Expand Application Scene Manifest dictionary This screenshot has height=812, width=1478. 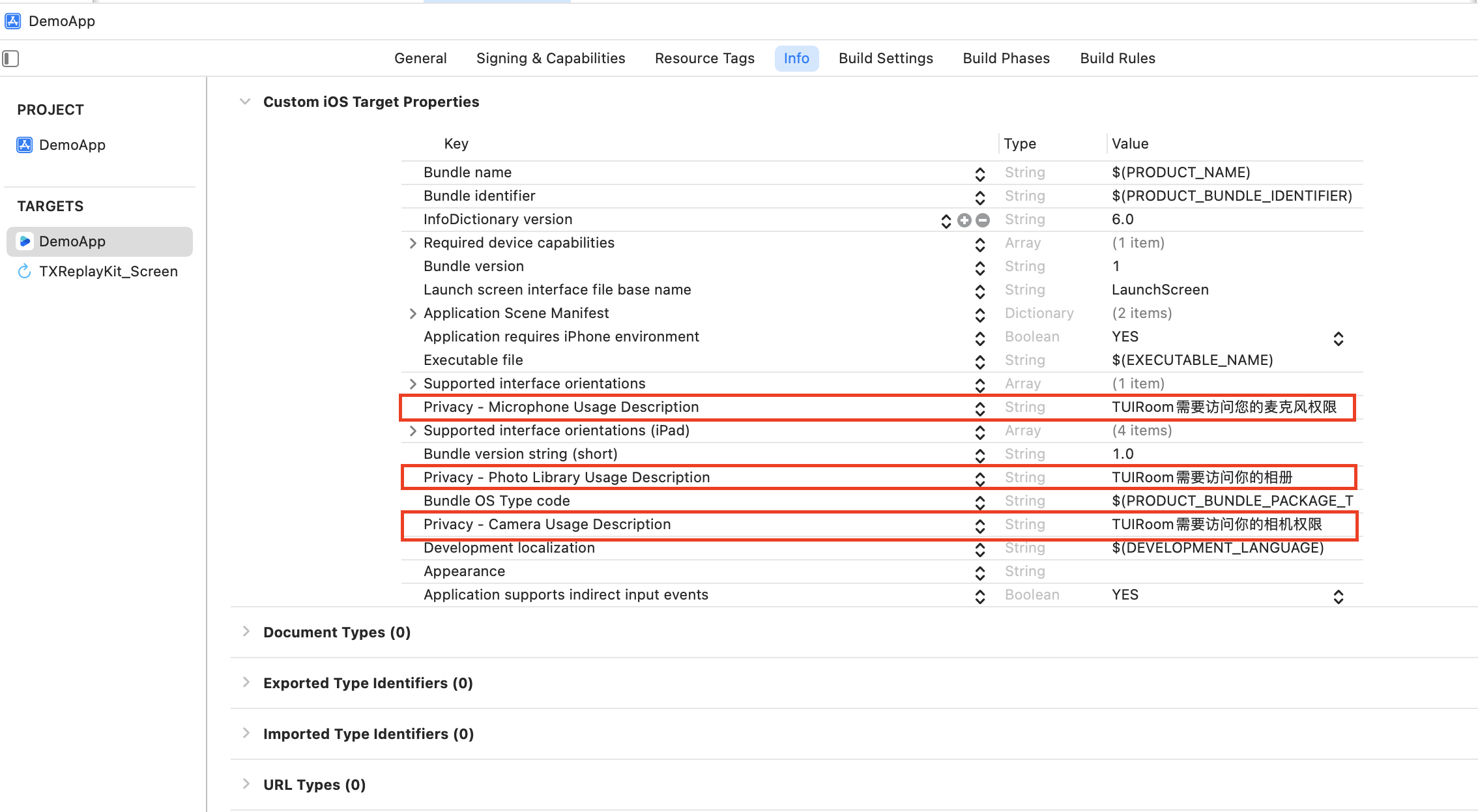click(x=413, y=313)
